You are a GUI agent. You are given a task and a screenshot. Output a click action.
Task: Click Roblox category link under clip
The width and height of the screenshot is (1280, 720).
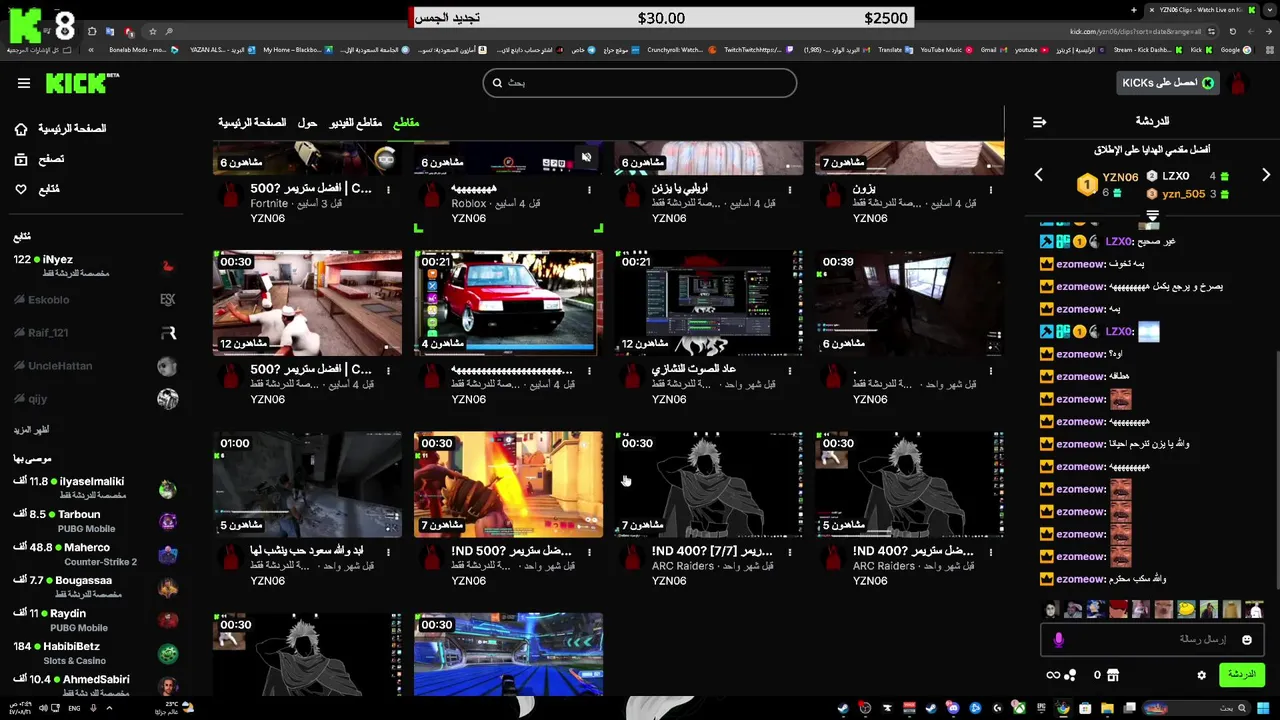click(x=468, y=204)
